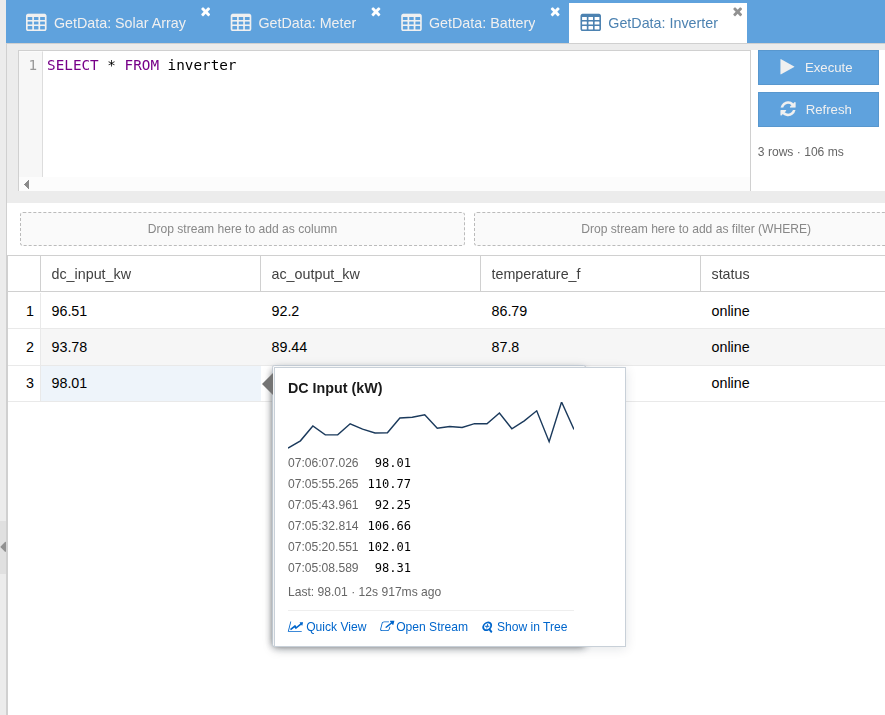Click the Meter tab table icon

(x=241, y=23)
